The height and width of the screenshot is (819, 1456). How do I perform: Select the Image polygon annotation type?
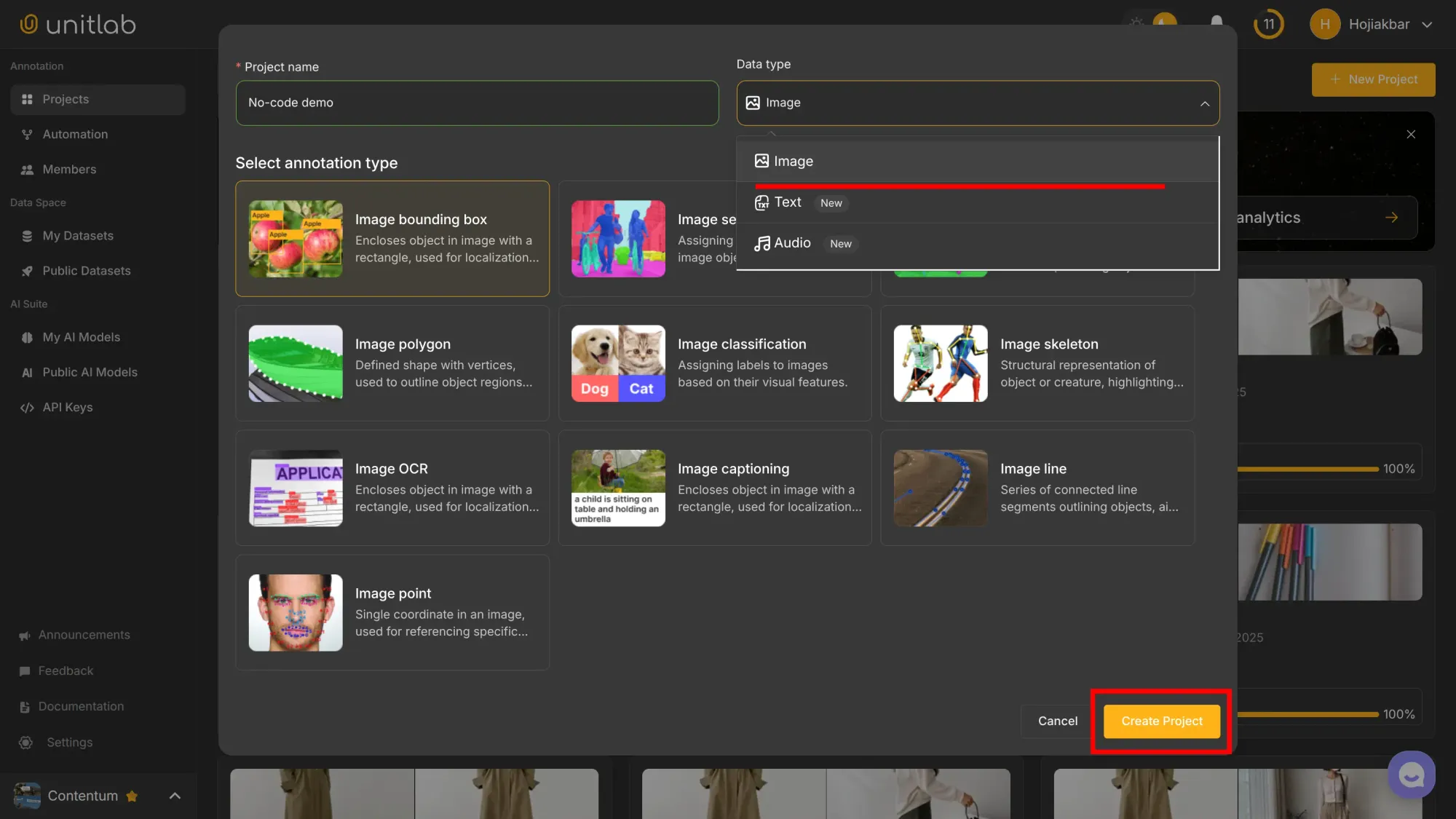392,363
